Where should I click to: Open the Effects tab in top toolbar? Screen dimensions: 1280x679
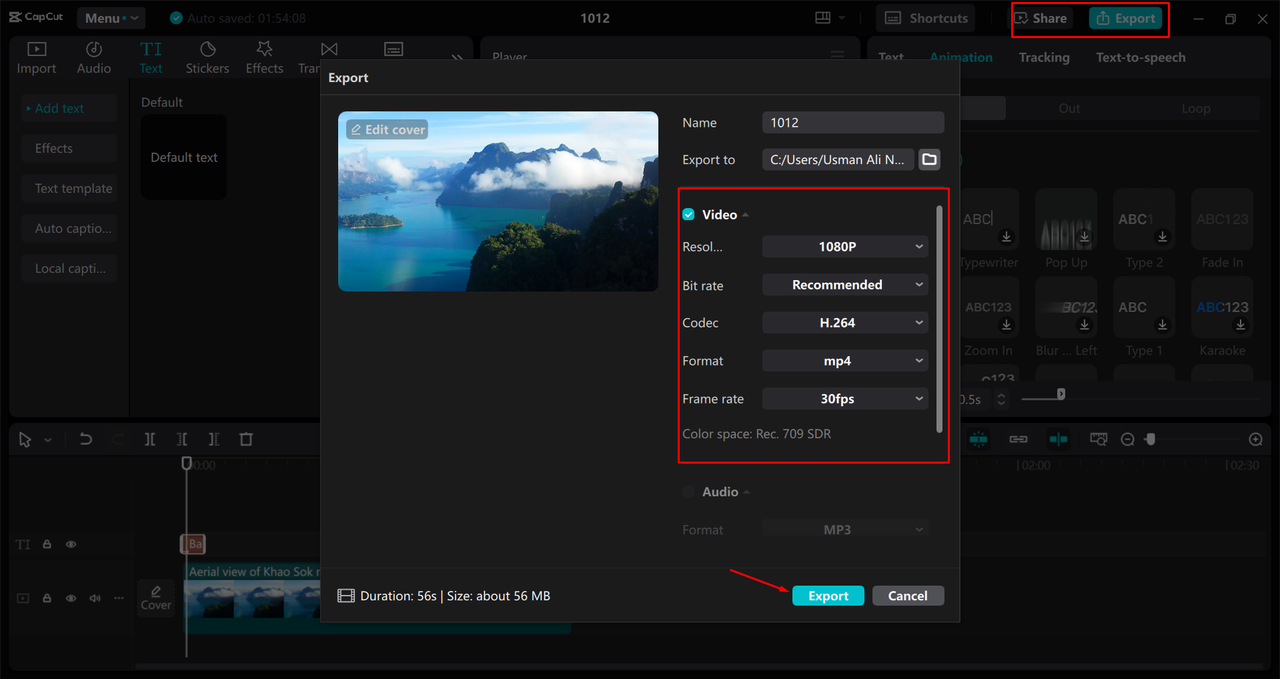pyautogui.click(x=264, y=58)
